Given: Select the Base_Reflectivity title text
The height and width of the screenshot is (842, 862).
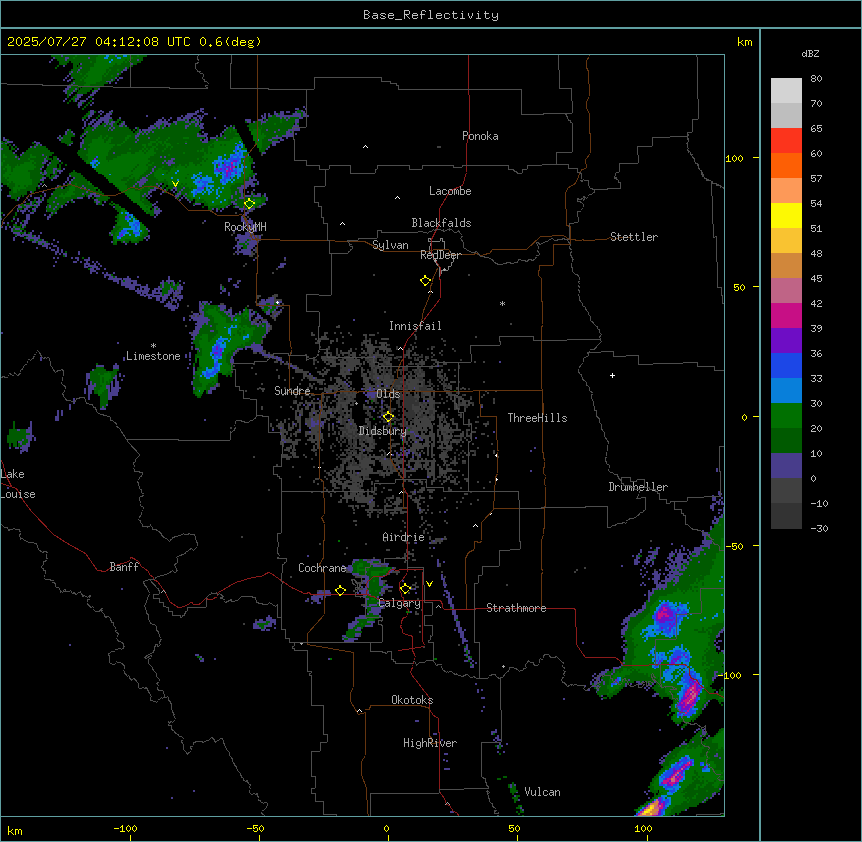Looking at the screenshot, I should click(431, 15).
